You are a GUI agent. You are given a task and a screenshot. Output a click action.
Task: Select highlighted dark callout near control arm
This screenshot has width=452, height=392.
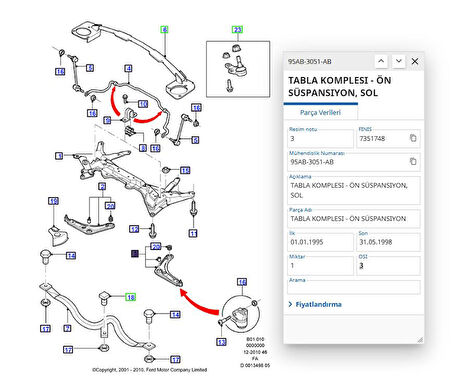(135, 254)
